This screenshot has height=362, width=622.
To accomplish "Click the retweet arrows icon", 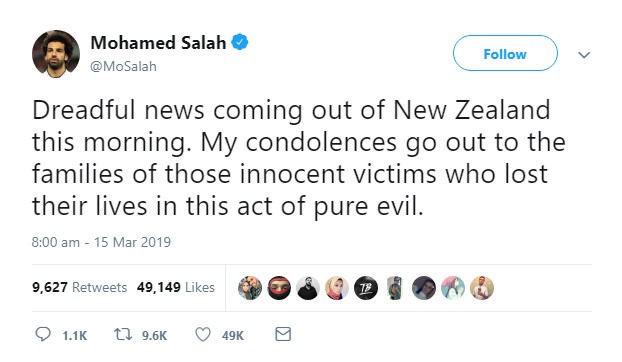I will coord(123,334).
